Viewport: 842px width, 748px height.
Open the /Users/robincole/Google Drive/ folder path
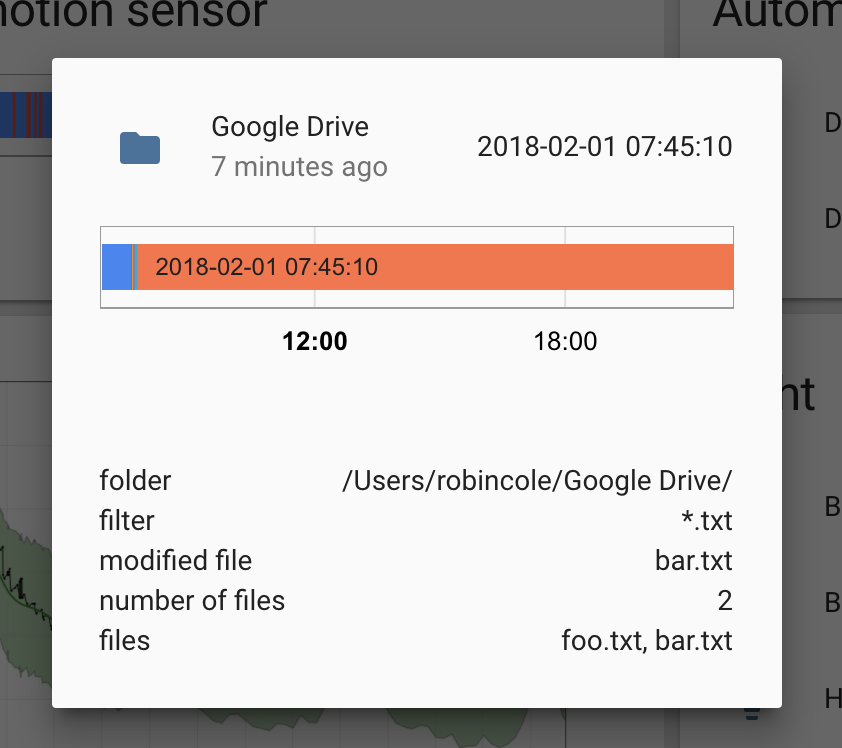coord(538,481)
